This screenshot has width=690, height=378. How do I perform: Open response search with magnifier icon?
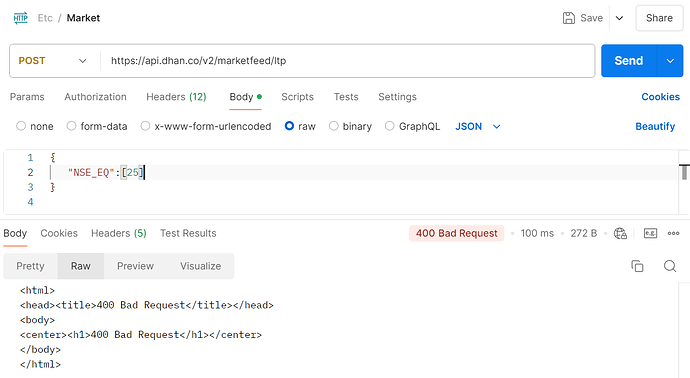coord(670,266)
